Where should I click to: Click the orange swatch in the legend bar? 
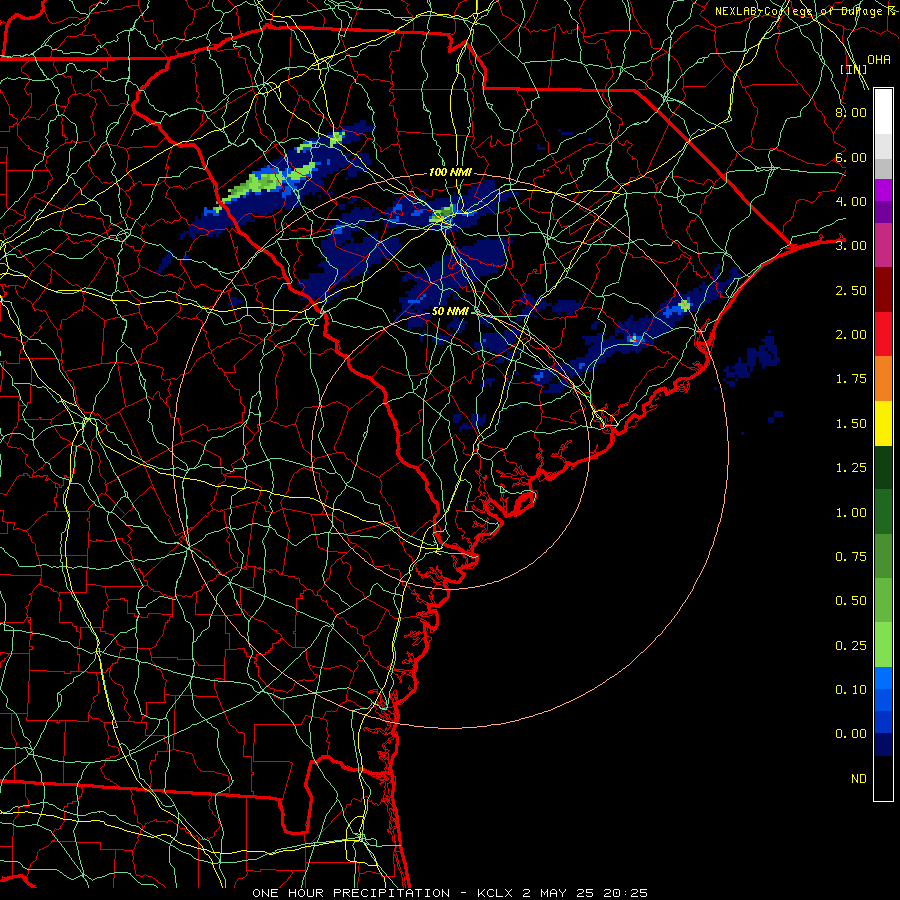(x=883, y=379)
